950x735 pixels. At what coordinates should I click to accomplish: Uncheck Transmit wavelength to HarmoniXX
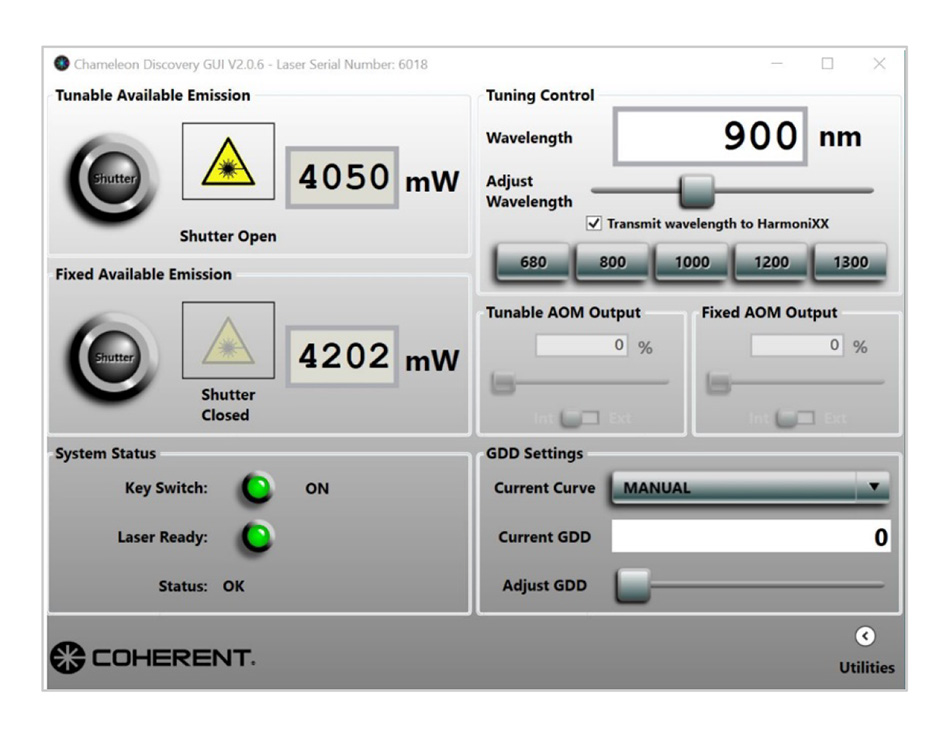[x=594, y=224]
